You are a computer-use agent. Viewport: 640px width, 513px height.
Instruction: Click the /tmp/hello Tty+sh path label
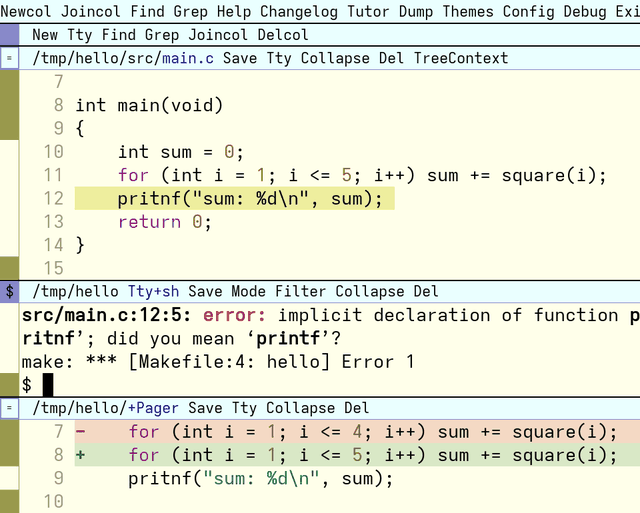coord(106,291)
